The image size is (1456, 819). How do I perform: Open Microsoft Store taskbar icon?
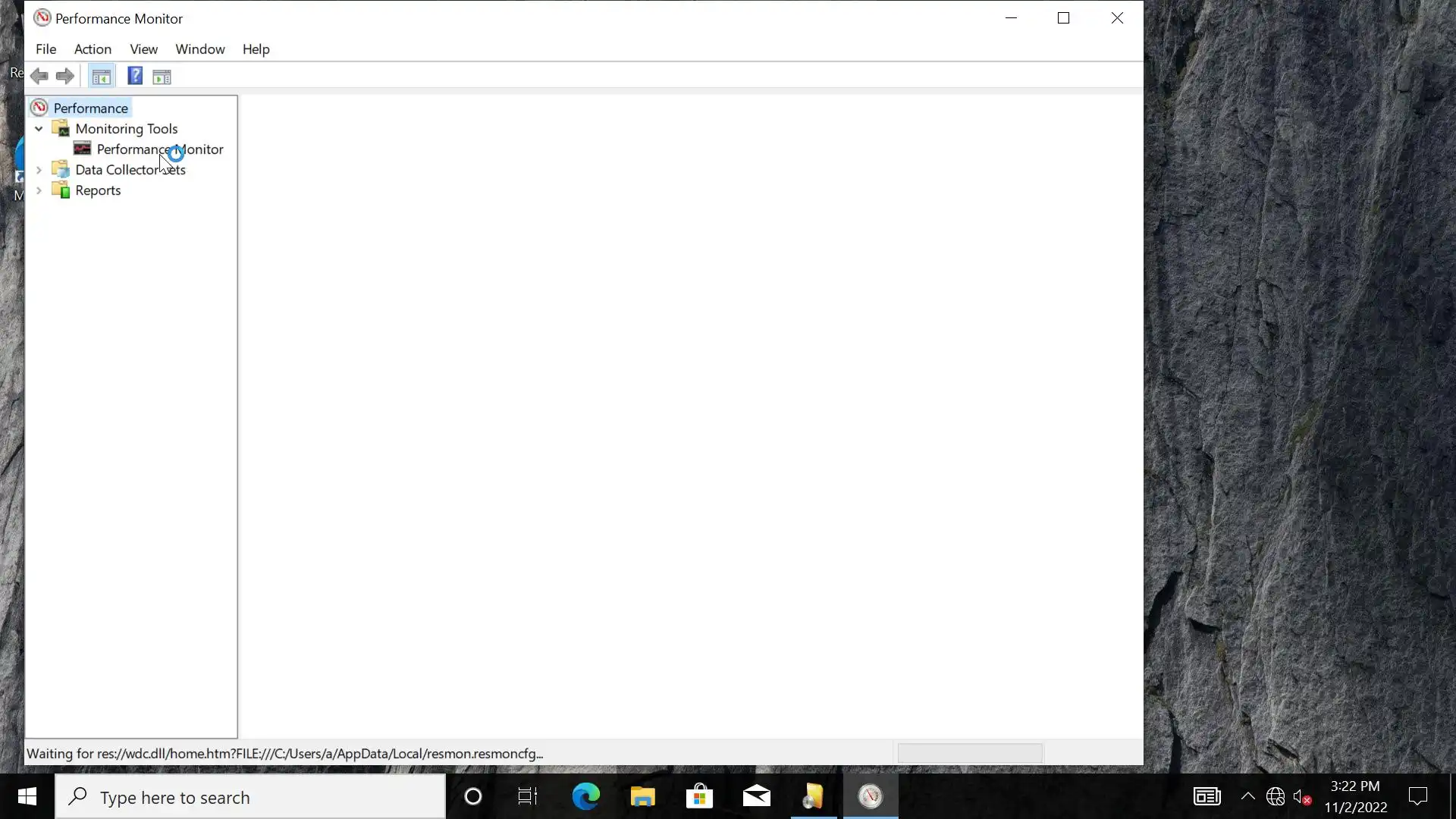tap(699, 796)
